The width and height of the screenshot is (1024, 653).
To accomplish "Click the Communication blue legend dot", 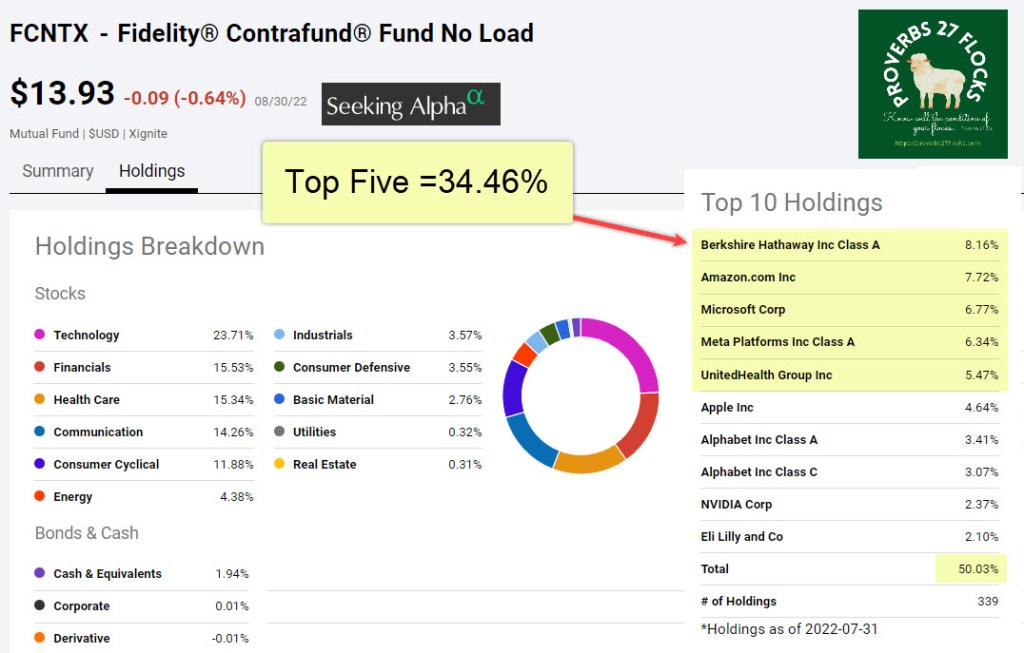I will pos(40,432).
